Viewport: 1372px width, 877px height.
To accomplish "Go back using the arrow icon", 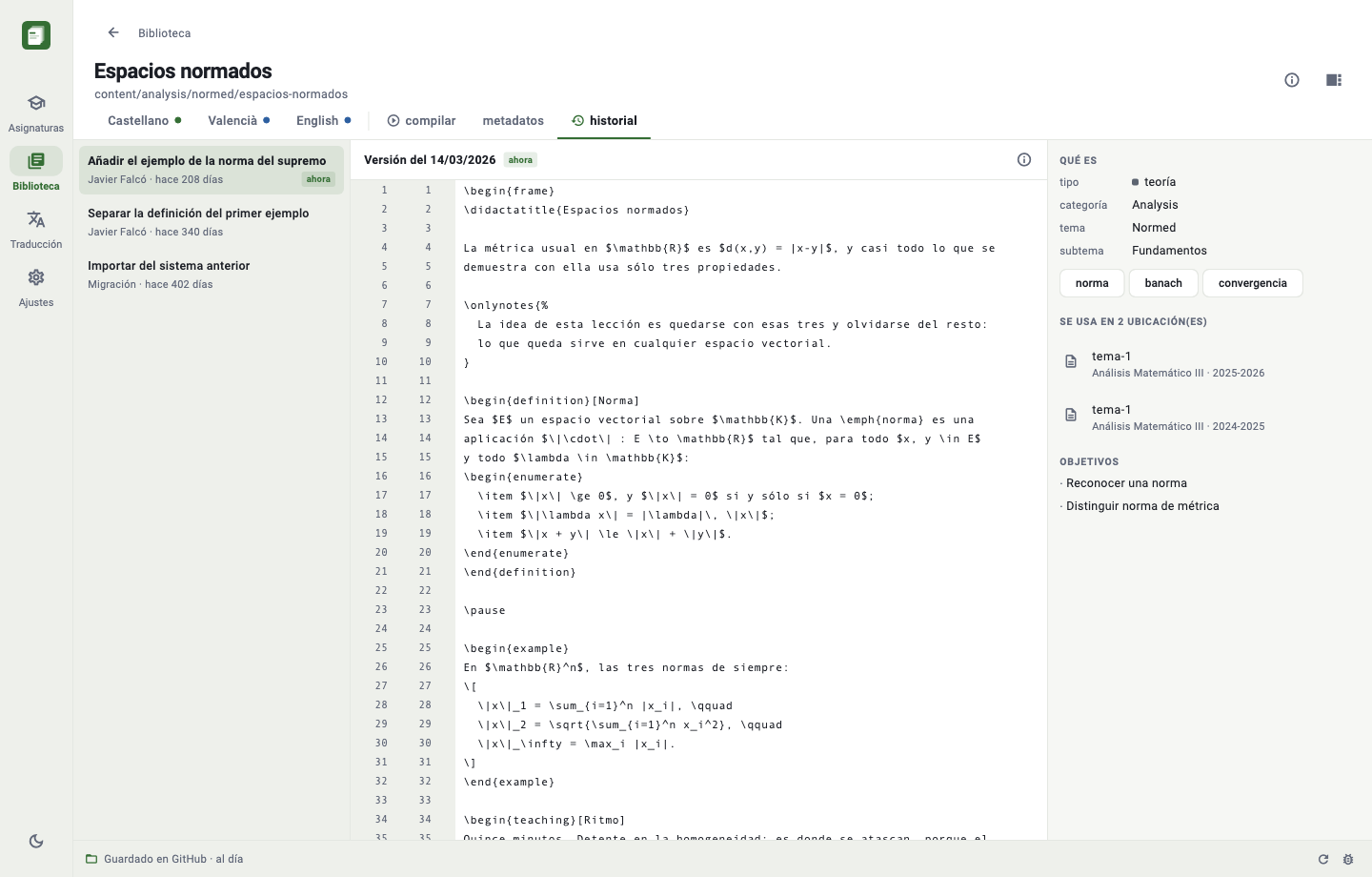I will pos(113,32).
